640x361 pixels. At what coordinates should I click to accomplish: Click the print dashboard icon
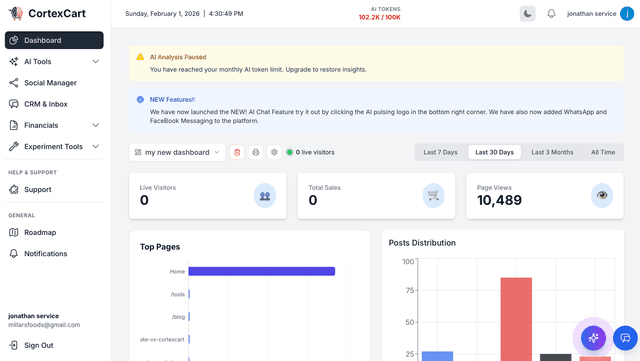[x=256, y=152]
